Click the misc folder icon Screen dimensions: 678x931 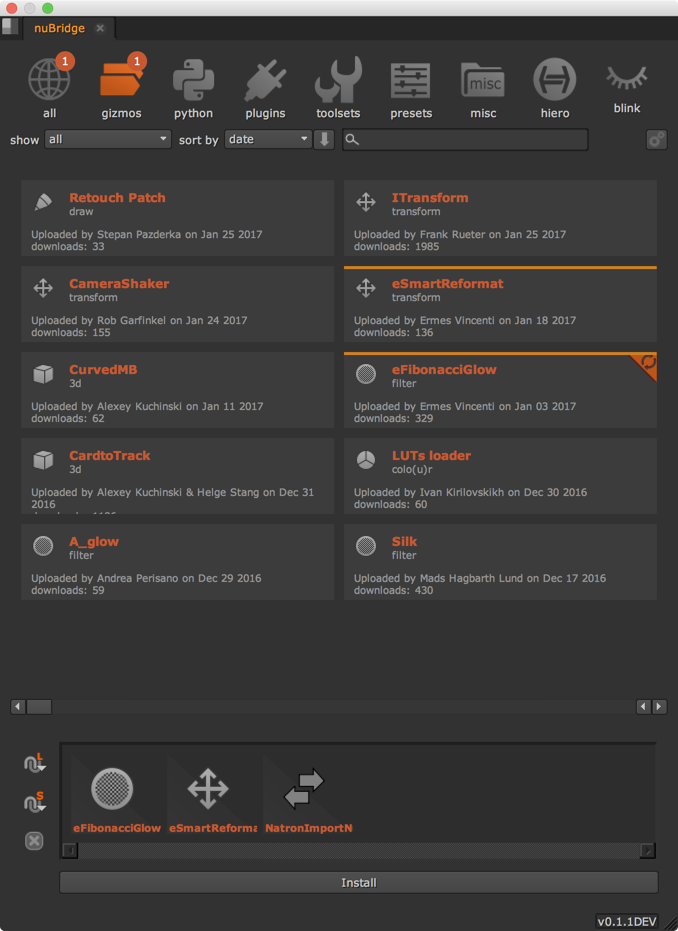(483, 81)
